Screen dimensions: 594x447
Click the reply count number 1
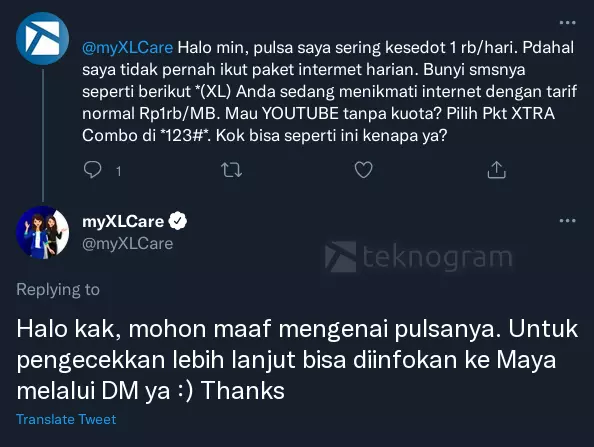point(119,172)
